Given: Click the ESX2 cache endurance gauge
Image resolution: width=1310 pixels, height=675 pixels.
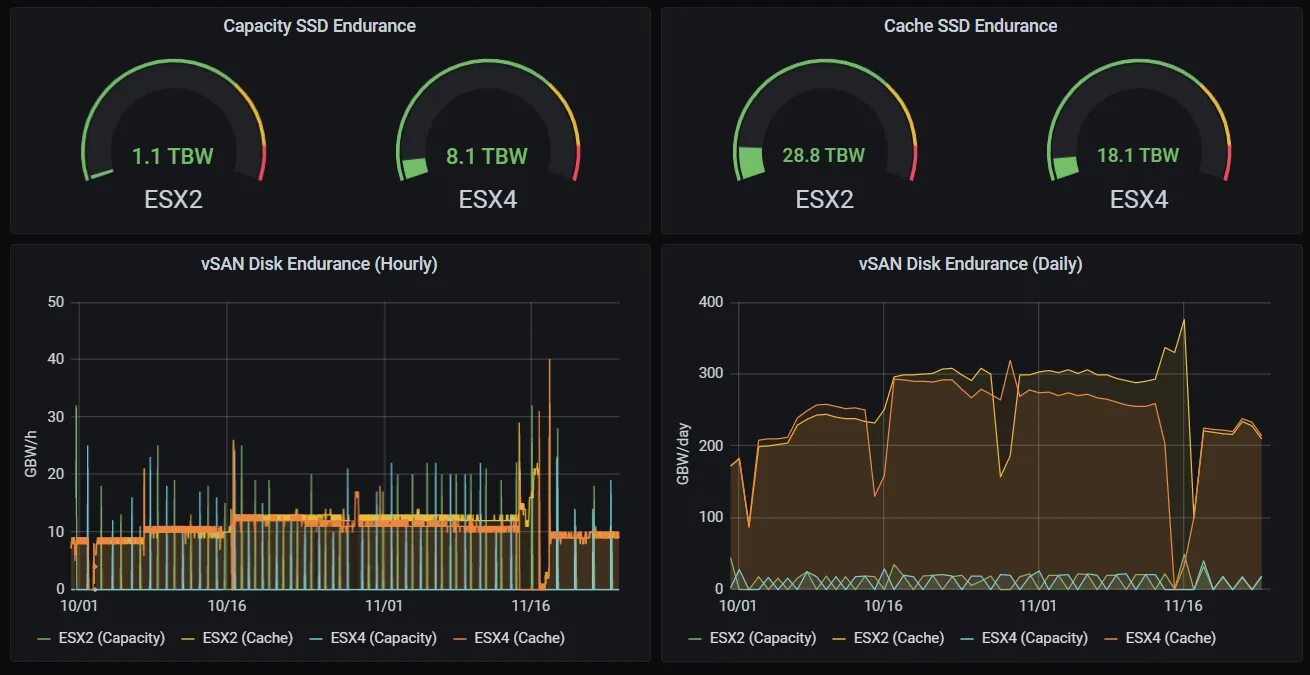Looking at the screenshot, I should (824, 120).
